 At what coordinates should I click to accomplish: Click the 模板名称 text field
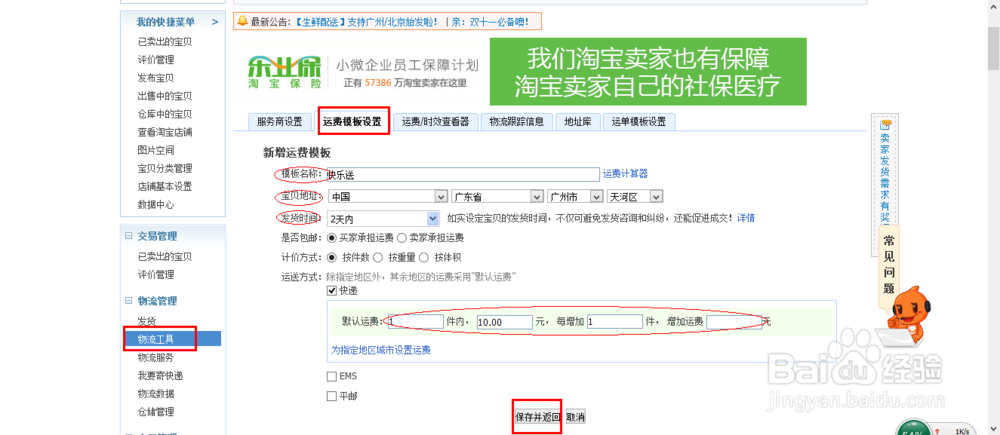[462, 174]
